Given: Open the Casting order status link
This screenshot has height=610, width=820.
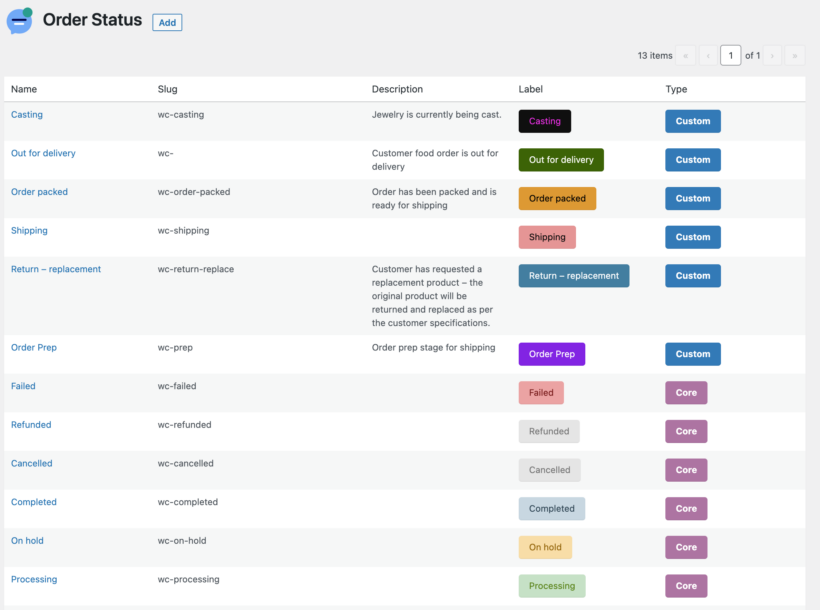Looking at the screenshot, I should pos(26,114).
